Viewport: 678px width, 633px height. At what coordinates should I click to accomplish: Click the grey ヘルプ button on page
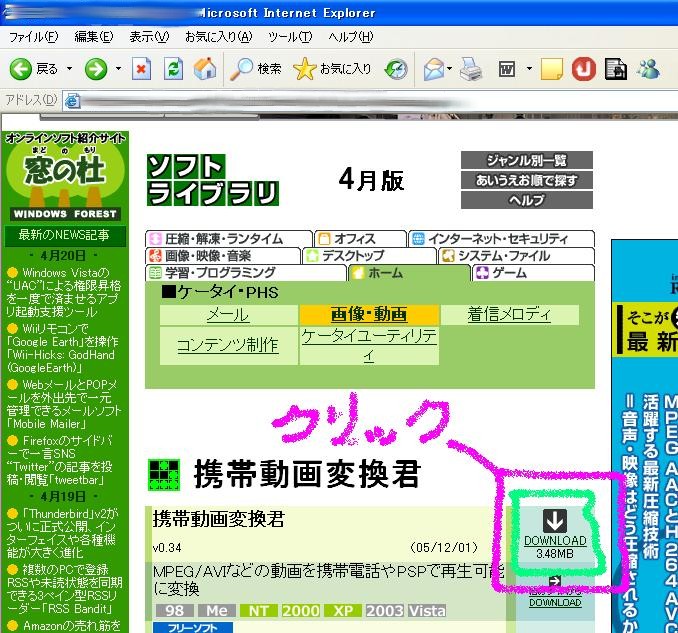(527, 200)
